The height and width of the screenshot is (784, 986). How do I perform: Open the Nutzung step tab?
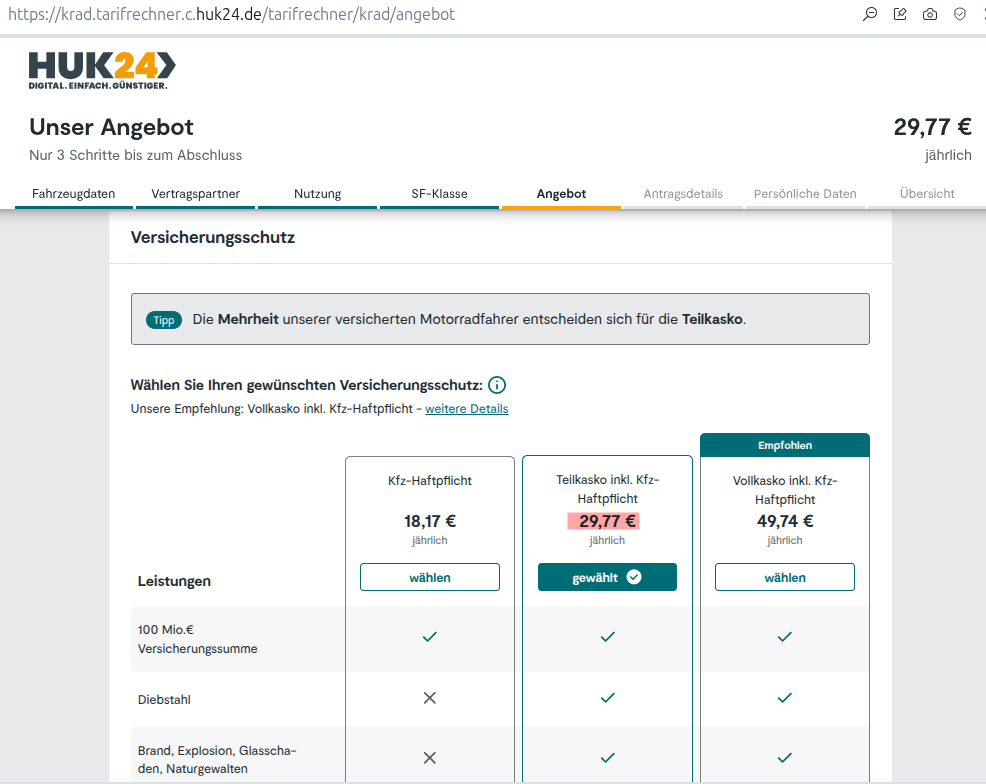(x=317, y=194)
